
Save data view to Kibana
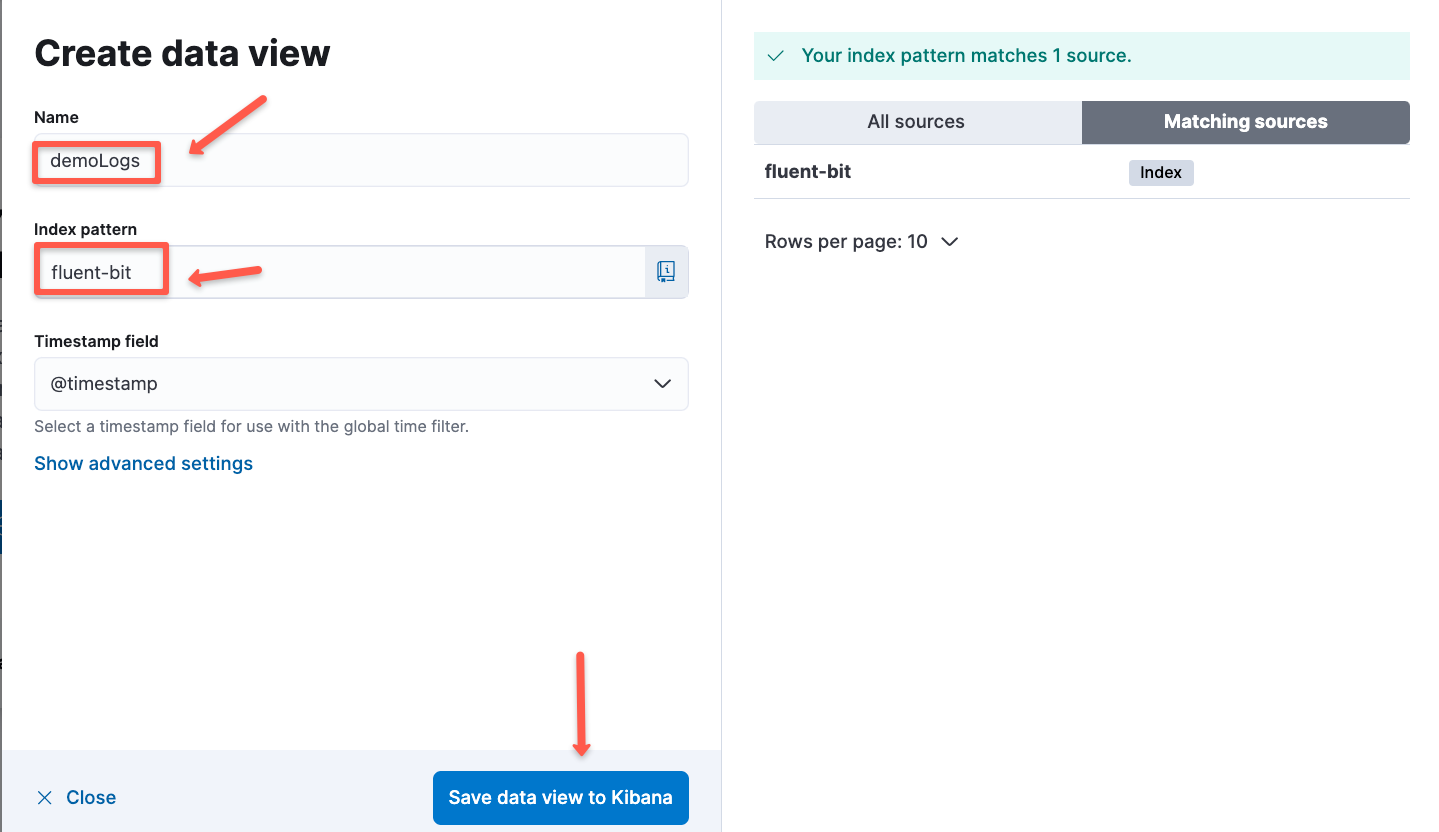pyautogui.click(x=560, y=797)
